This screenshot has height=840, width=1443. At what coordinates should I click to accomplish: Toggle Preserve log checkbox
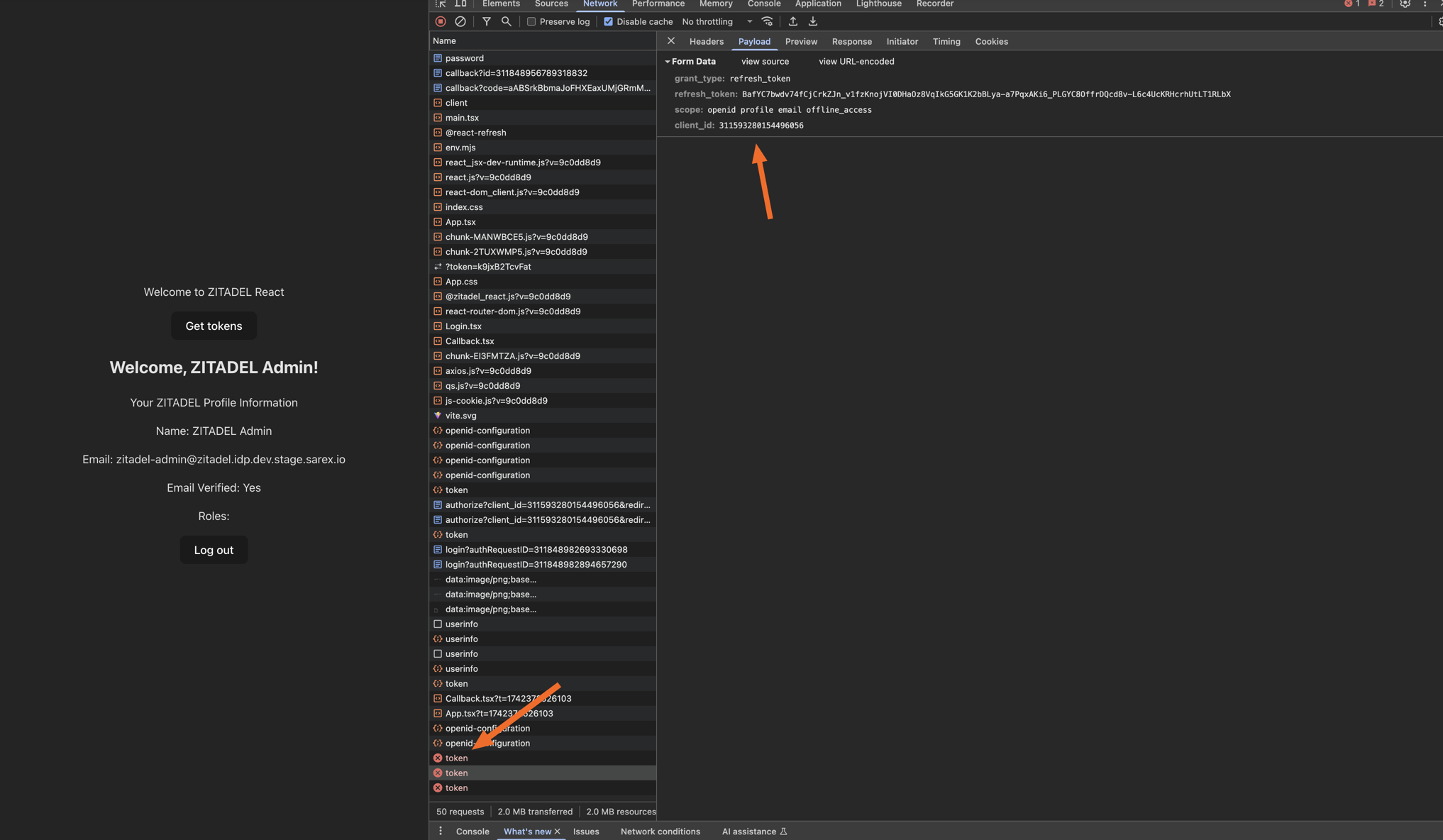pos(531,21)
